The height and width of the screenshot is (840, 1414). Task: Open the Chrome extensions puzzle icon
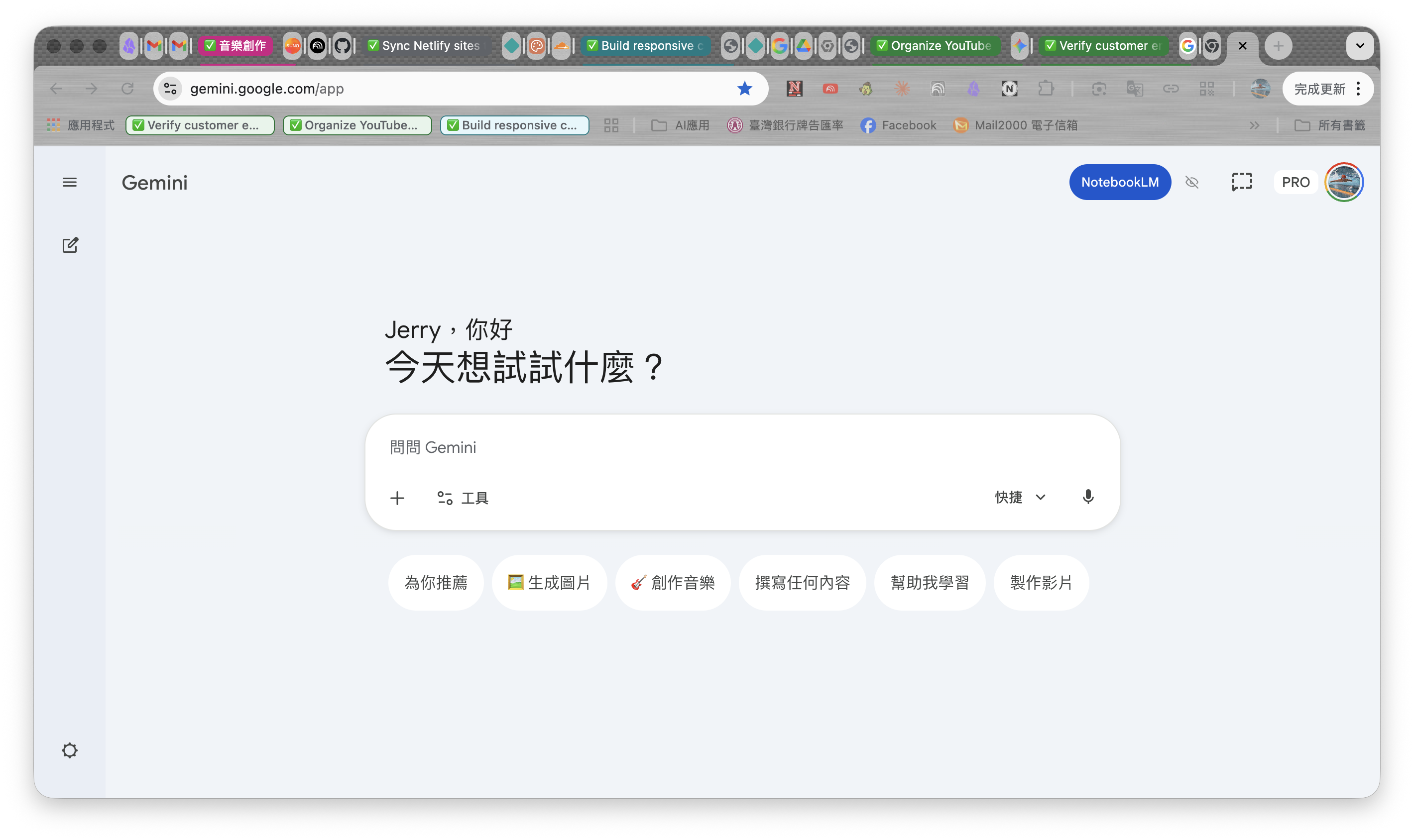(x=1046, y=89)
